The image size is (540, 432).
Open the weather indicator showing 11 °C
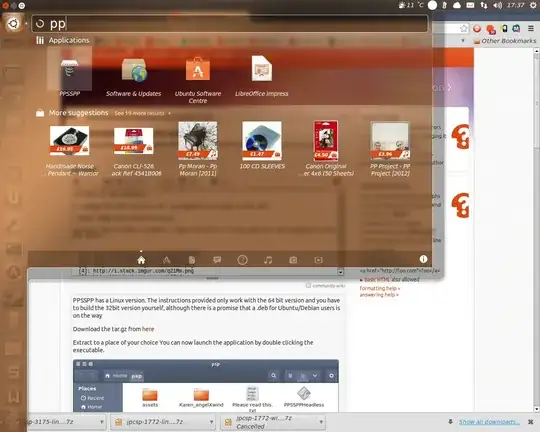pos(411,5)
